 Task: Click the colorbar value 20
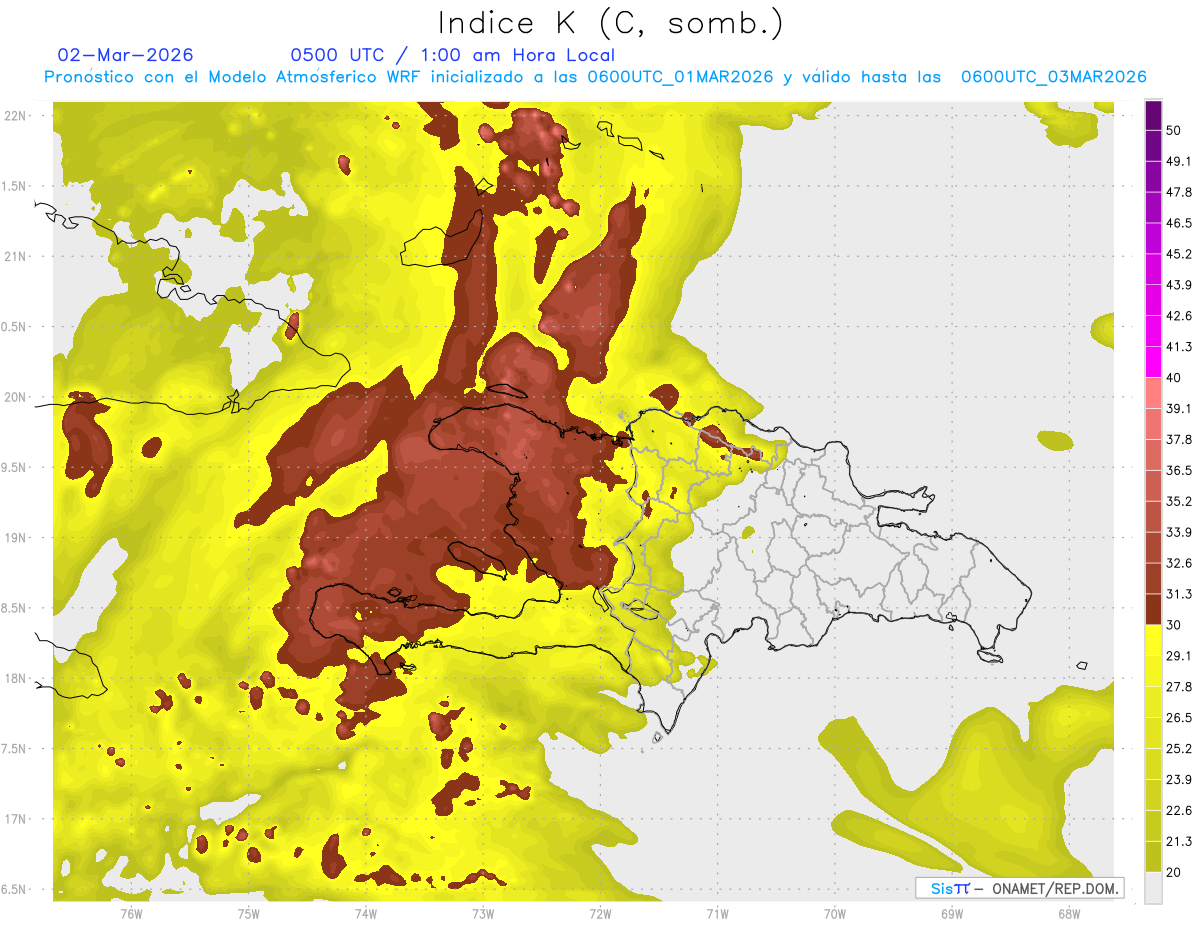(1174, 872)
